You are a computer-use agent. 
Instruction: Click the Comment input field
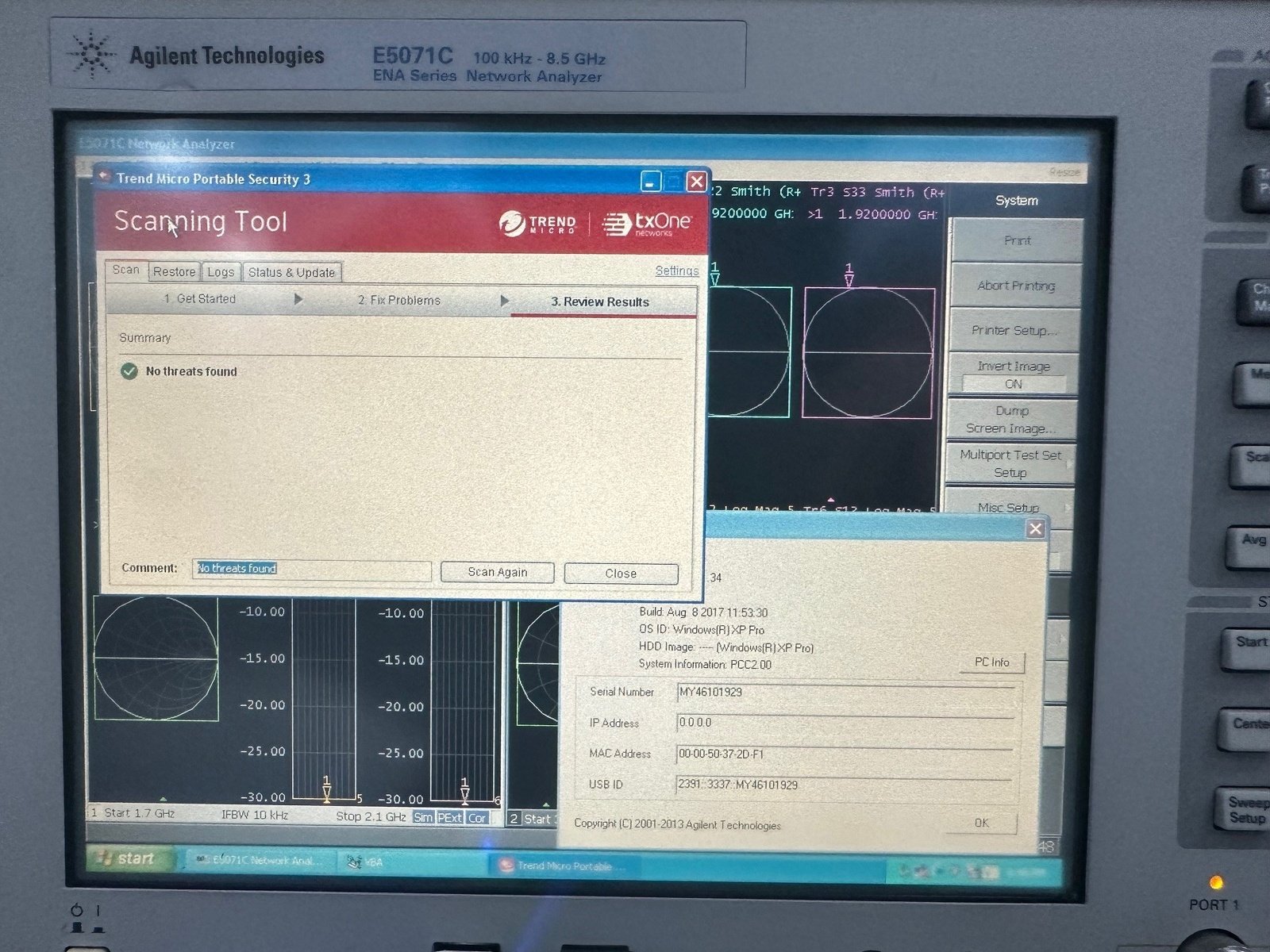click(x=311, y=569)
